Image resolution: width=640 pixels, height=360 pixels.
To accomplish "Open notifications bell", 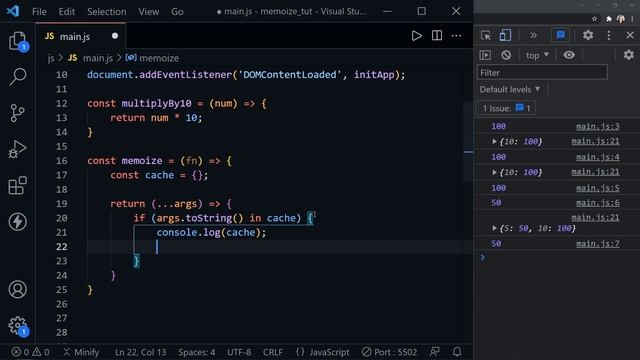I will click(457, 351).
